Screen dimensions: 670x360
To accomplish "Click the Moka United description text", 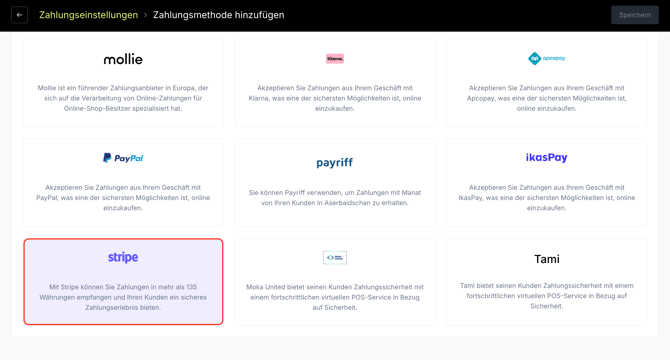I will [335, 297].
